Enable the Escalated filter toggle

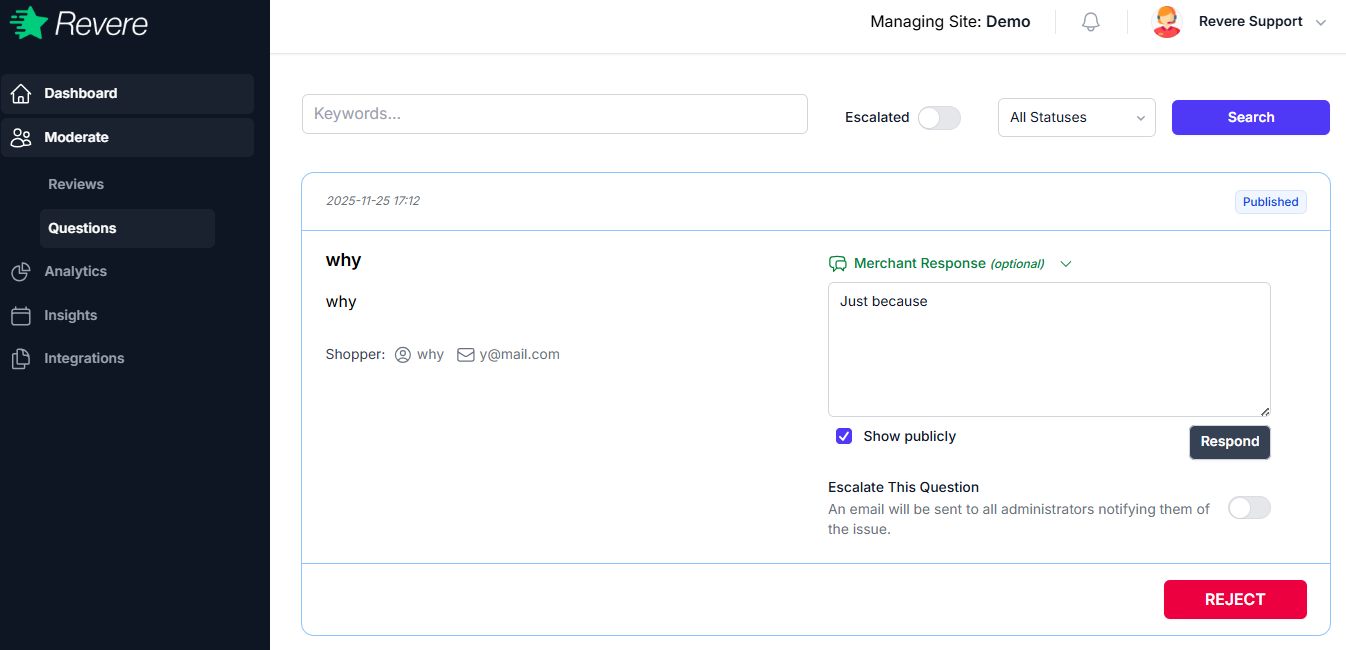[x=938, y=117]
